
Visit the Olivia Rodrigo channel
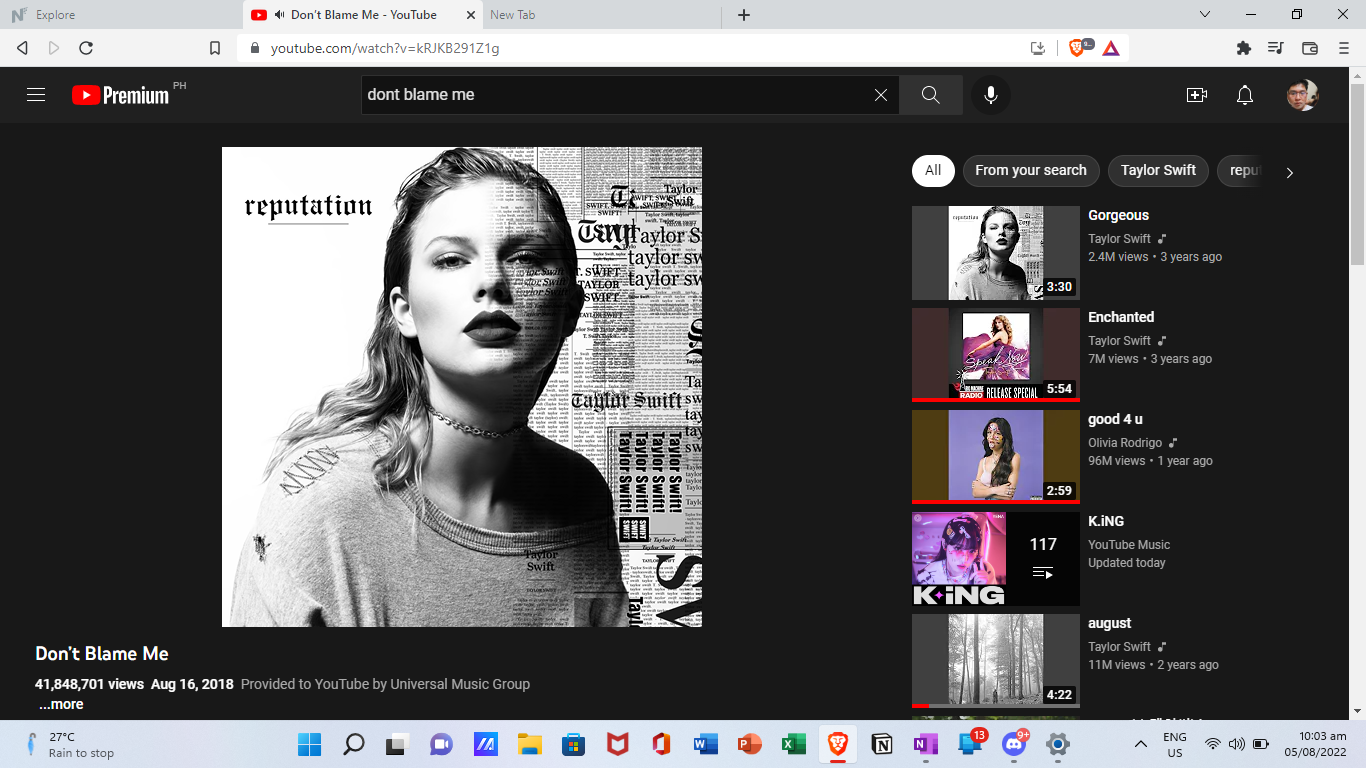[1125, 443]
